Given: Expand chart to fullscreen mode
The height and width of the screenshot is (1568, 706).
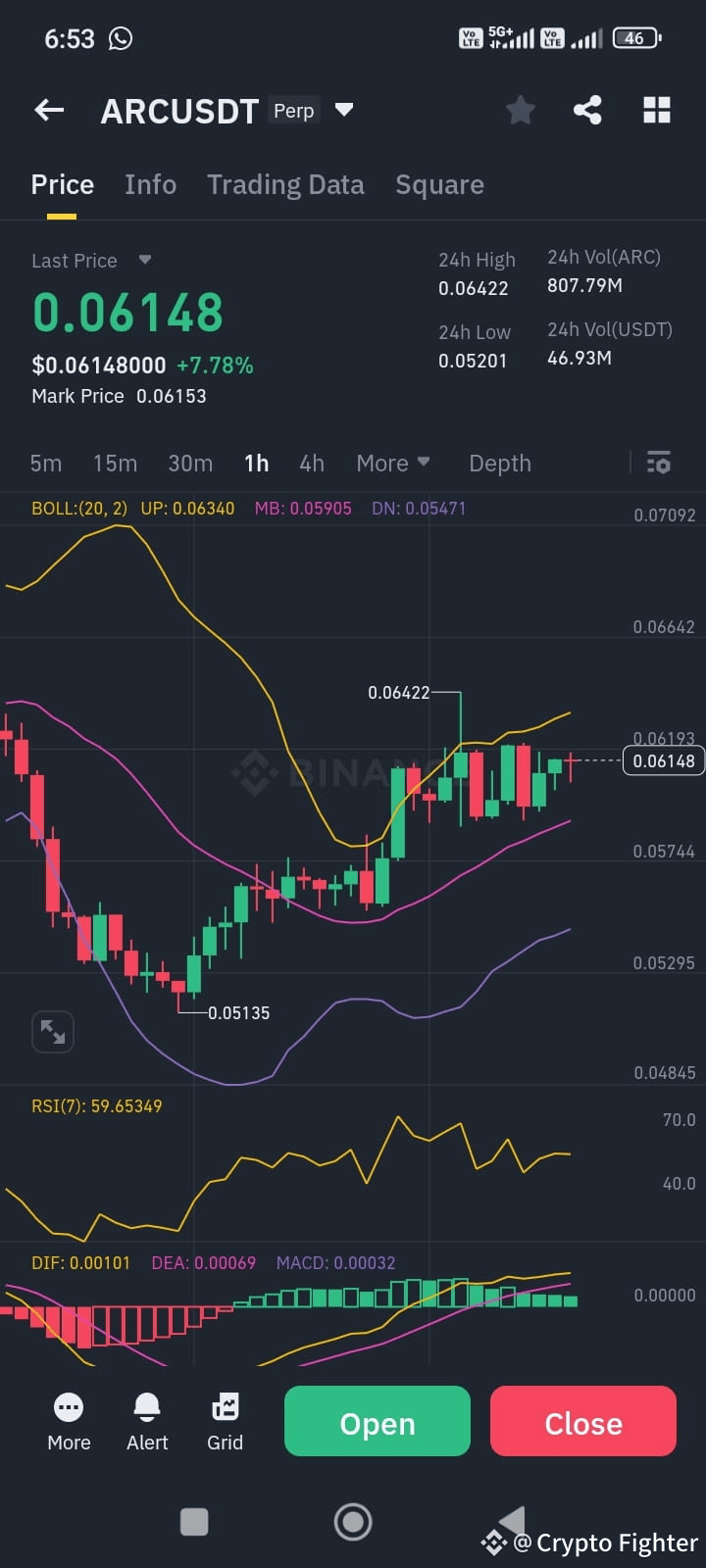Looking at the screenshot, I should tap(52, 1031).
